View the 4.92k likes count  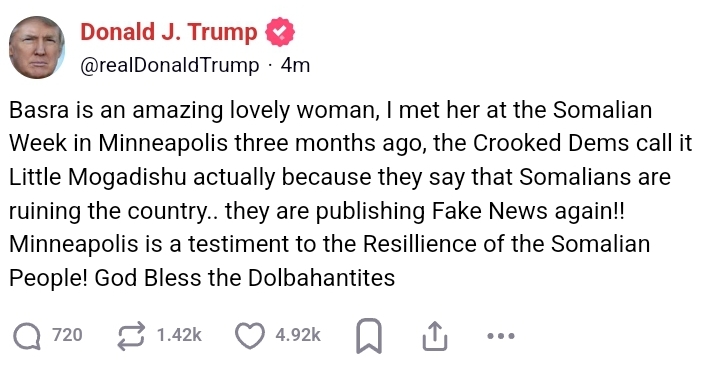298,335
